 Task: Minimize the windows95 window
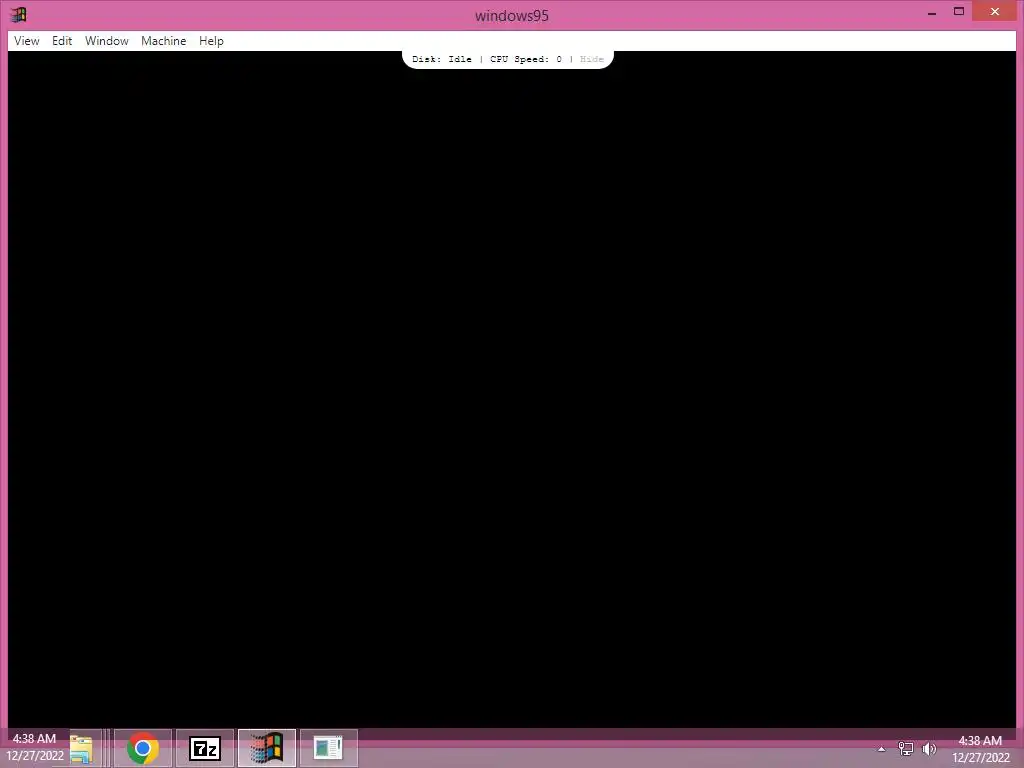pyautogui.click(x=932, y=12)
